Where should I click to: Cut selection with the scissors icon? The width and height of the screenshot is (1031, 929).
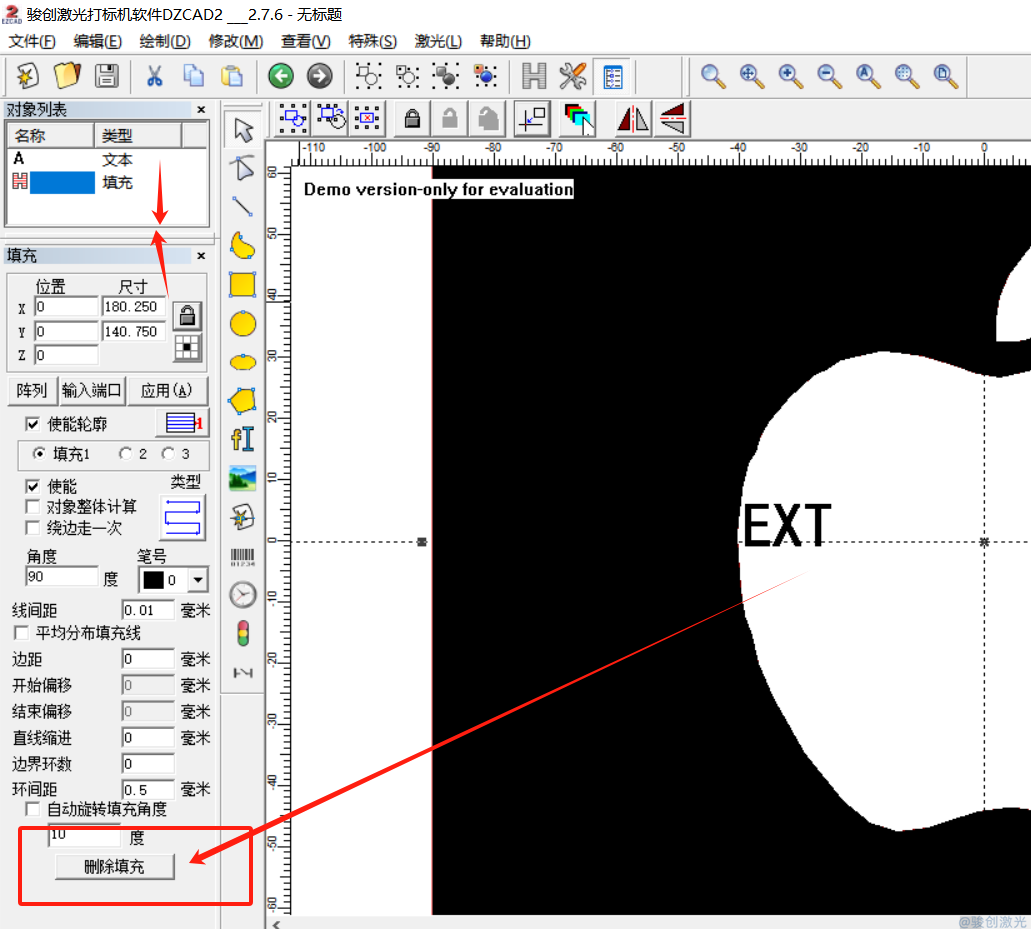154,76
